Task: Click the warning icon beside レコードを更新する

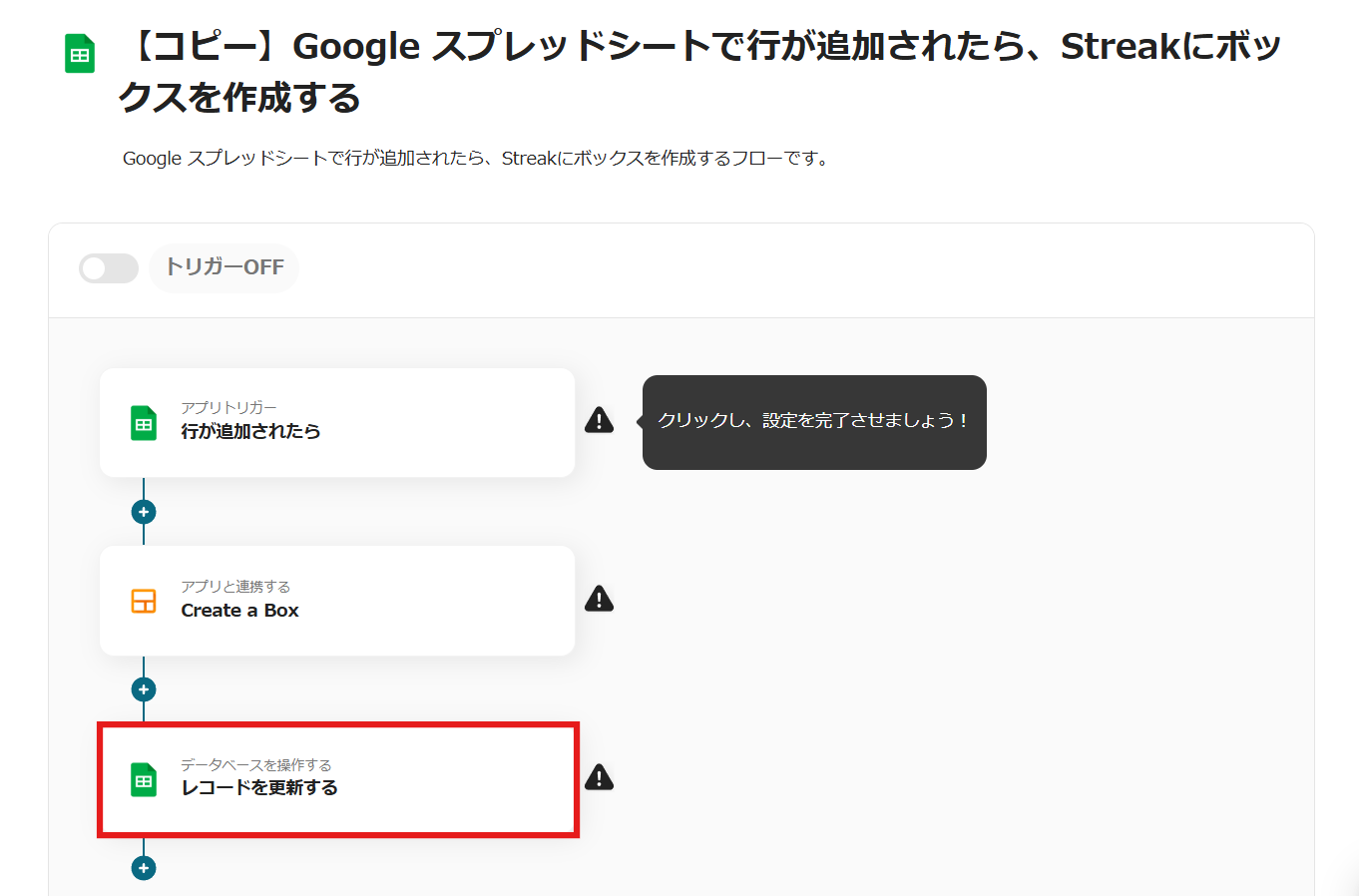Action: (x=599, y=777)
